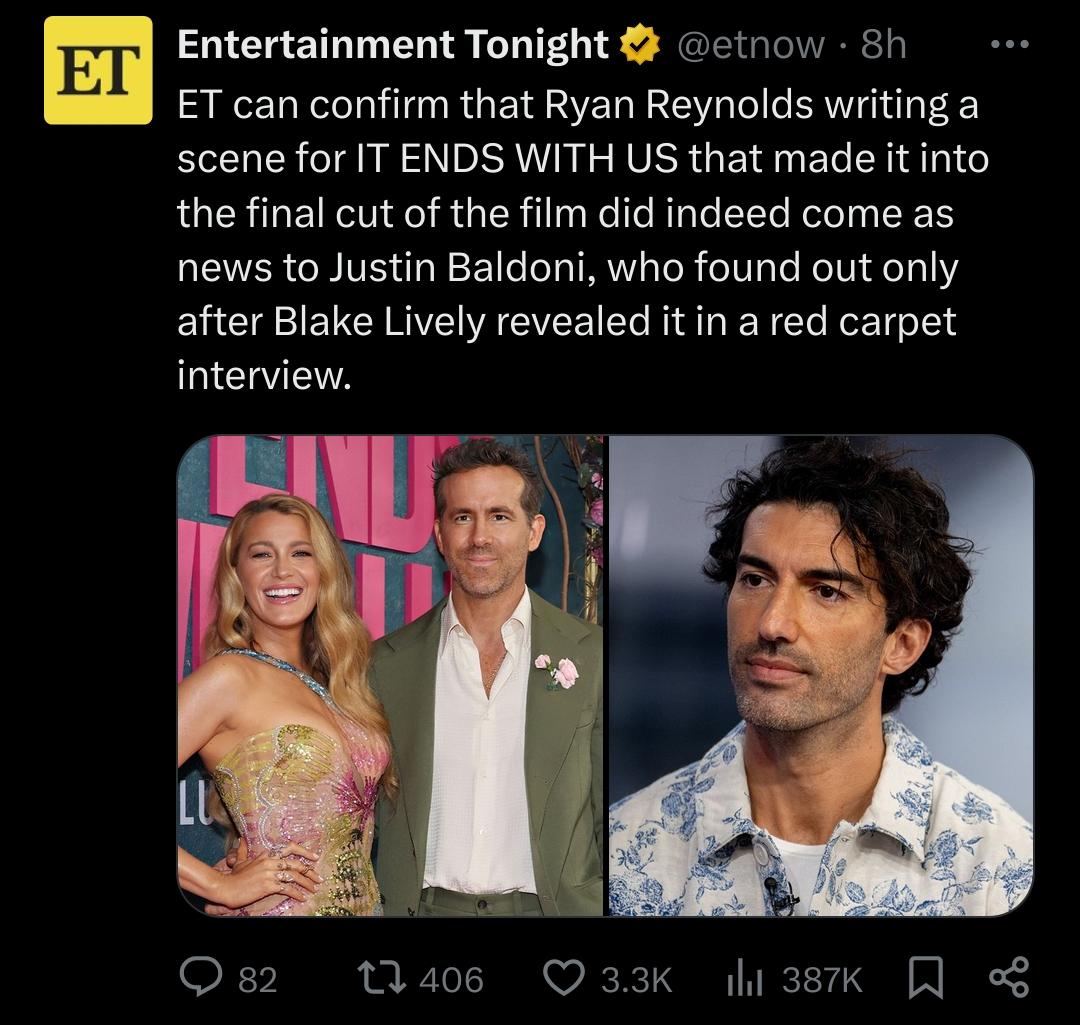Reply using the speech bubble icon
The height and width of the screenshot is (1025, 1080).
[200, 977]
